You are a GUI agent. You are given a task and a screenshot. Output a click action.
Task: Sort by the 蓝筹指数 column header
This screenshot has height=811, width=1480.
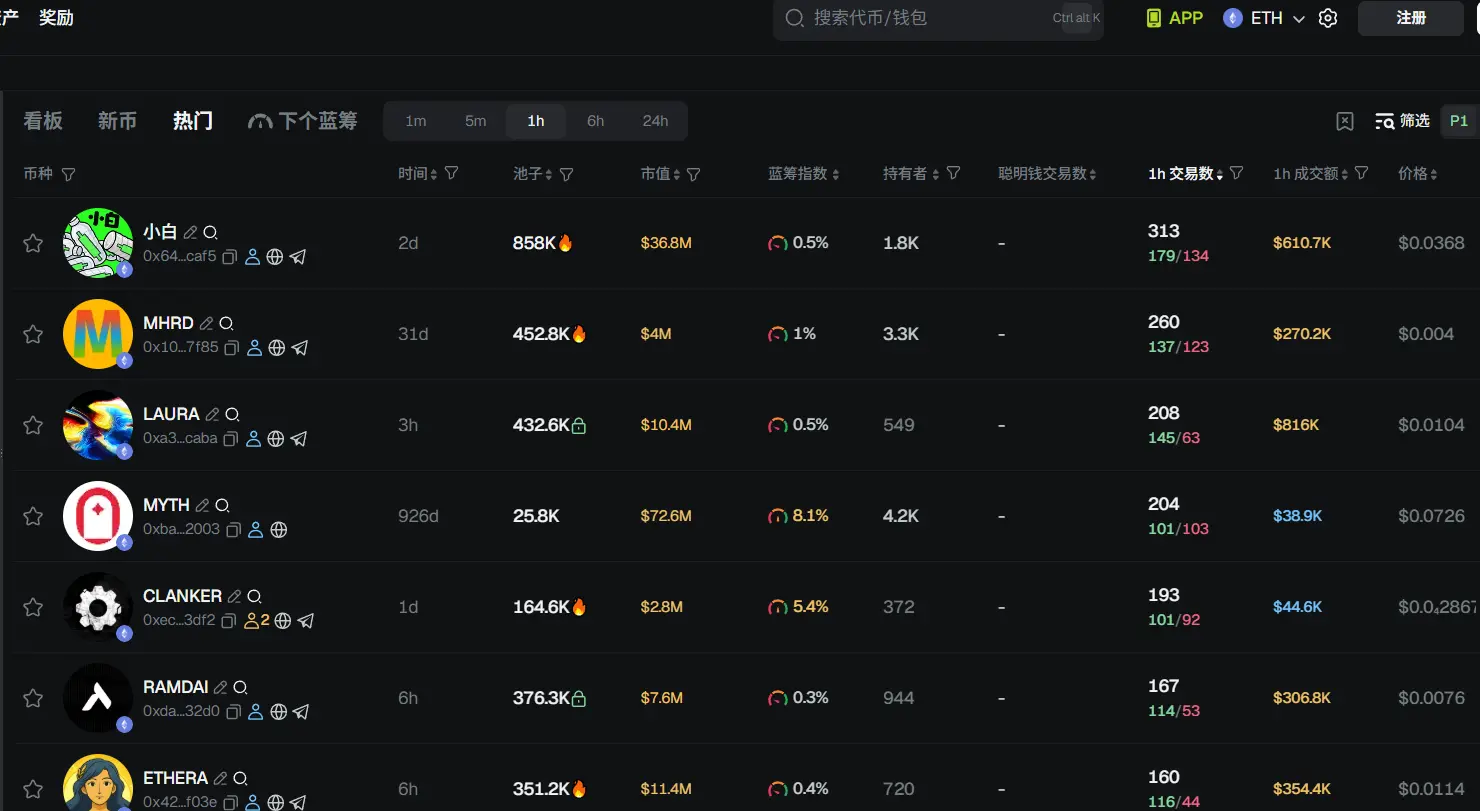(803, 174)
